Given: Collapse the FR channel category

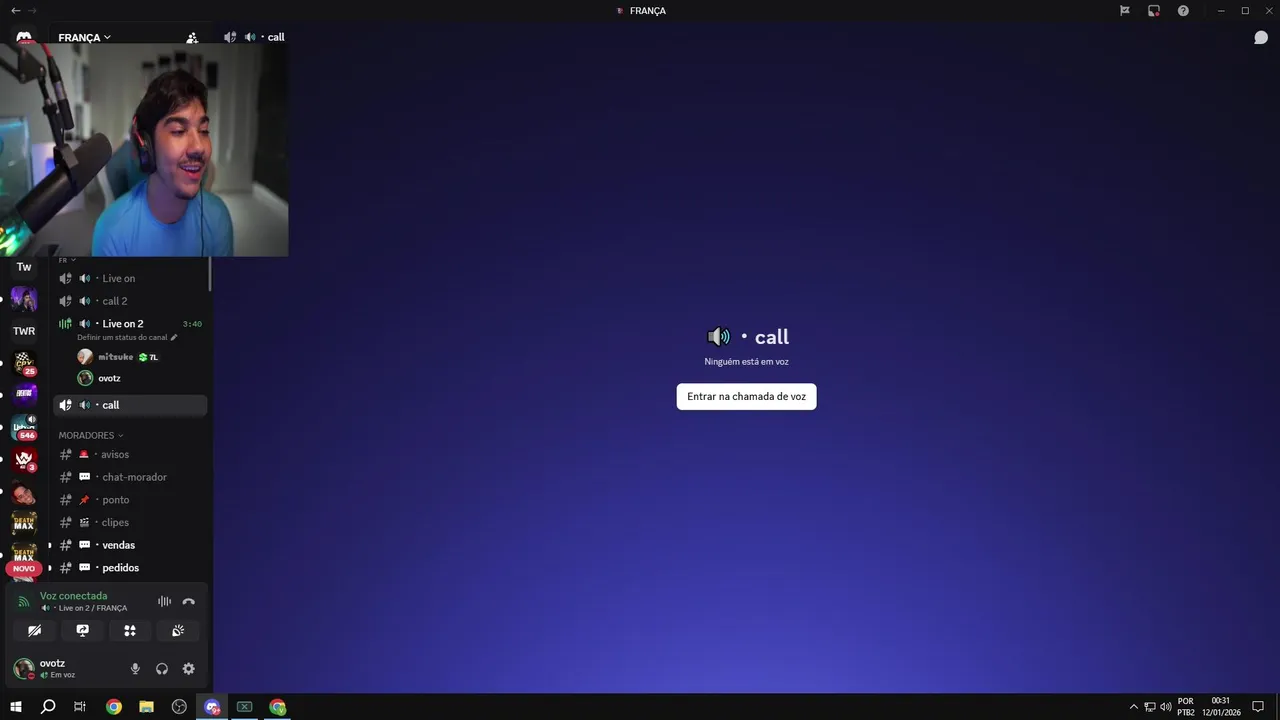Looking at the screenshot, I should 67,260.
